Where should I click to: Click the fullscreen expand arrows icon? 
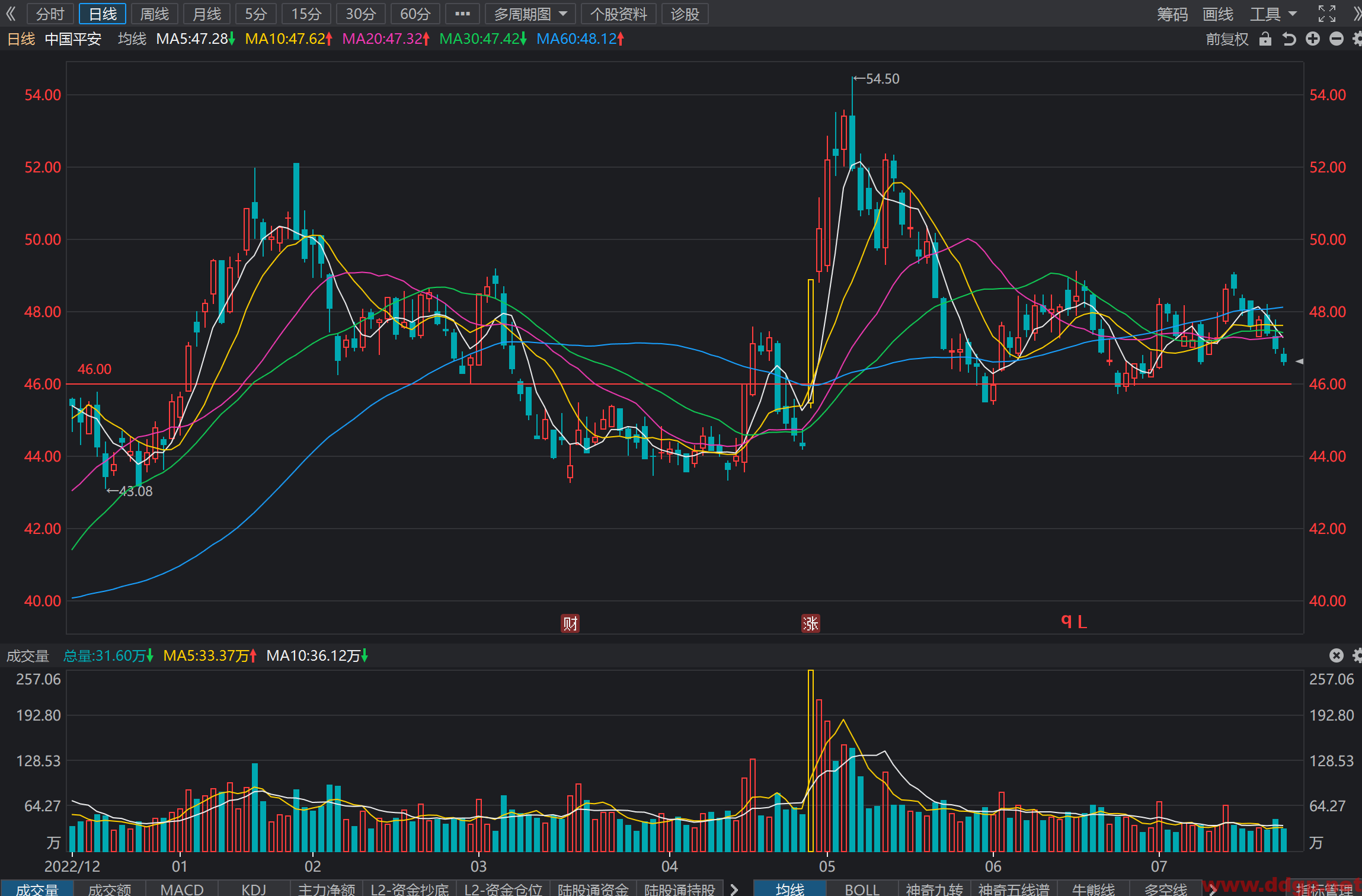tap(1326, 14)
